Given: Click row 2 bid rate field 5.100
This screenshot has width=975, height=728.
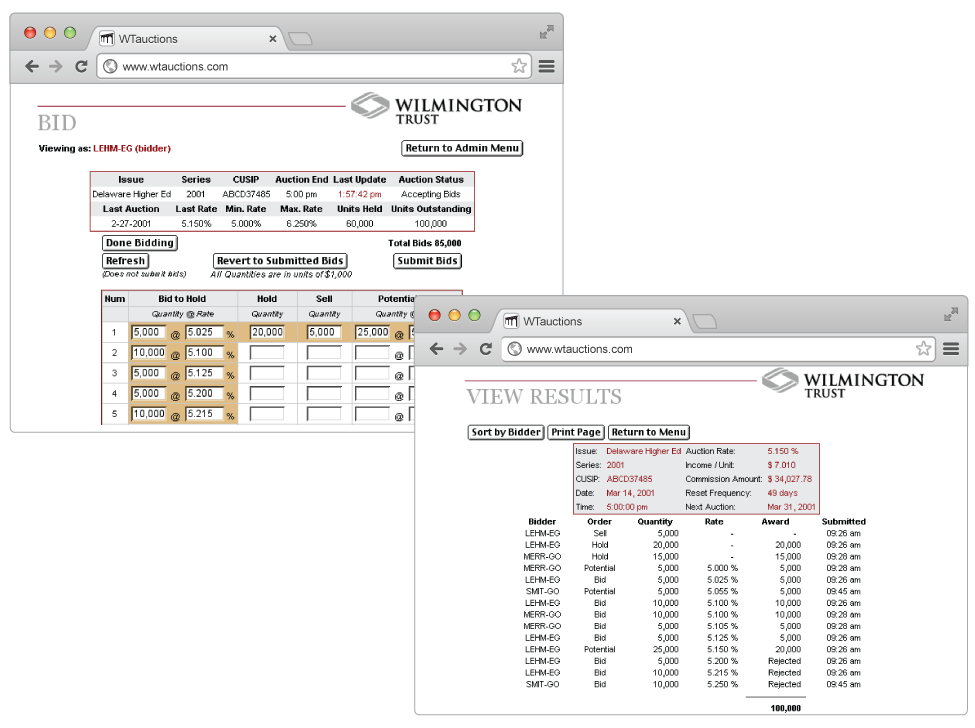Looking at the screenshot, I should click(x=204, y=353).
